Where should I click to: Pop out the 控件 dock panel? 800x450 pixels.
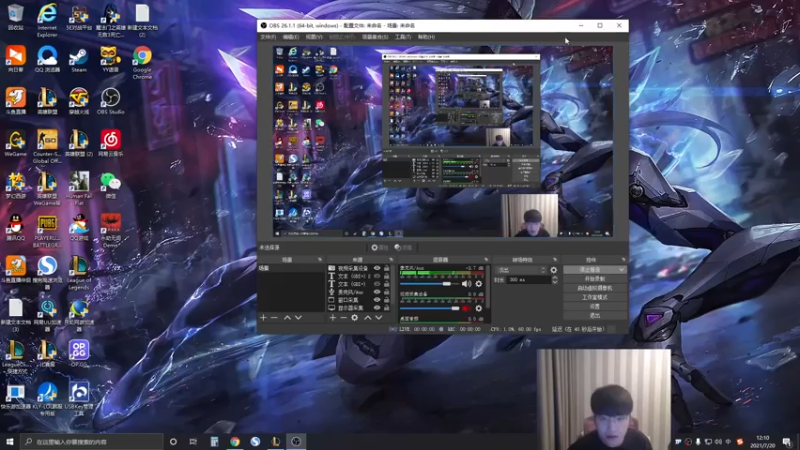[623, 260]
